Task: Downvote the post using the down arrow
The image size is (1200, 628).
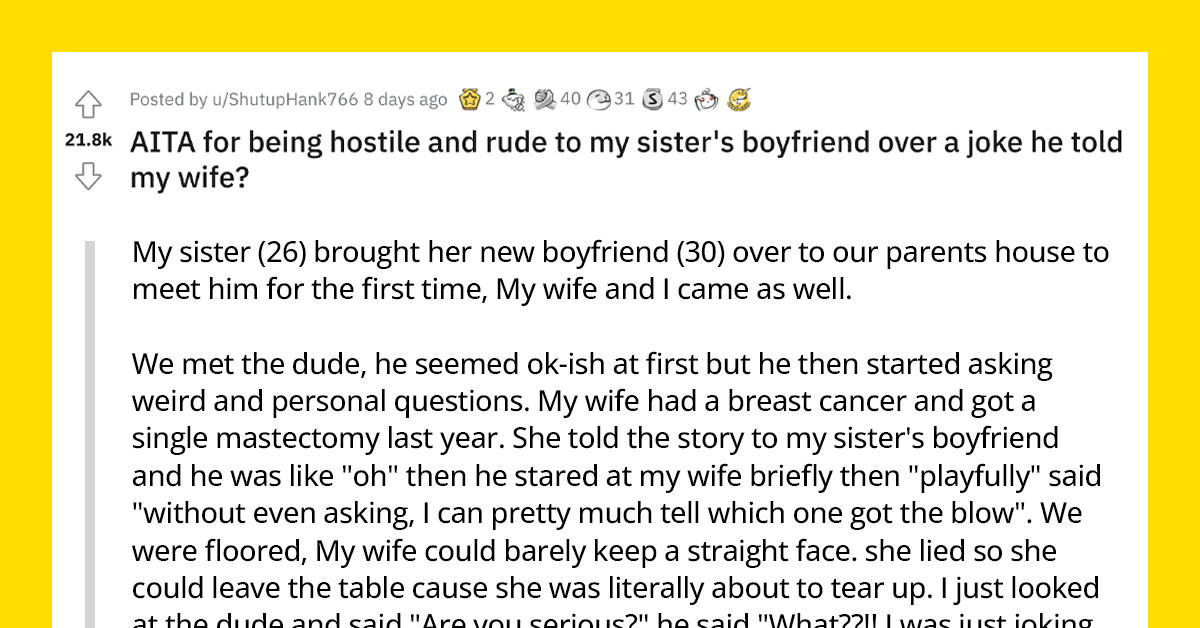Action: pyautogui.click(x=89, y=176)
